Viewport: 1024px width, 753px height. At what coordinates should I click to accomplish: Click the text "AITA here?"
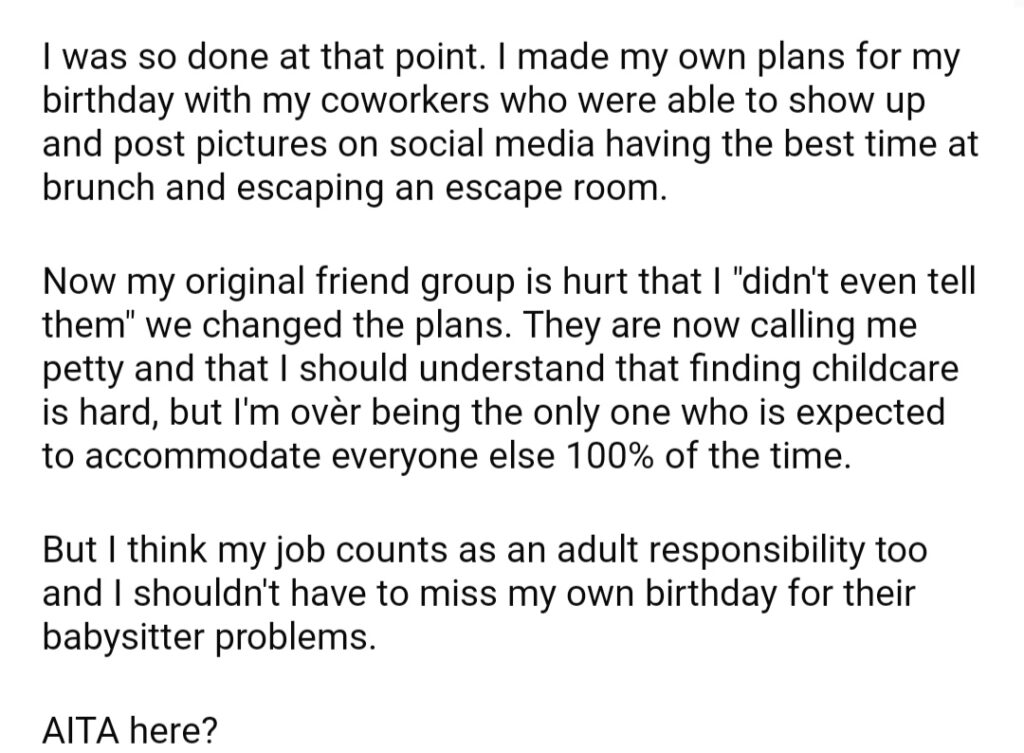129,730
